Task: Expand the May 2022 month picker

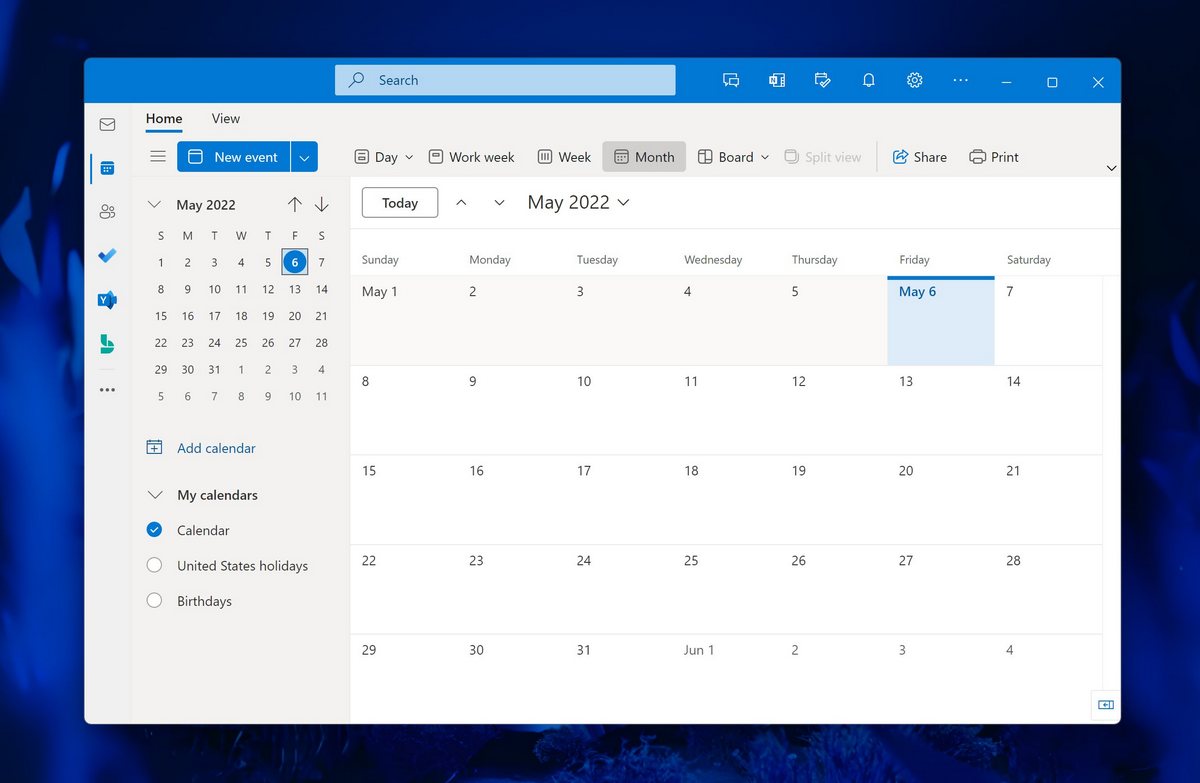Action: point(578,203)
